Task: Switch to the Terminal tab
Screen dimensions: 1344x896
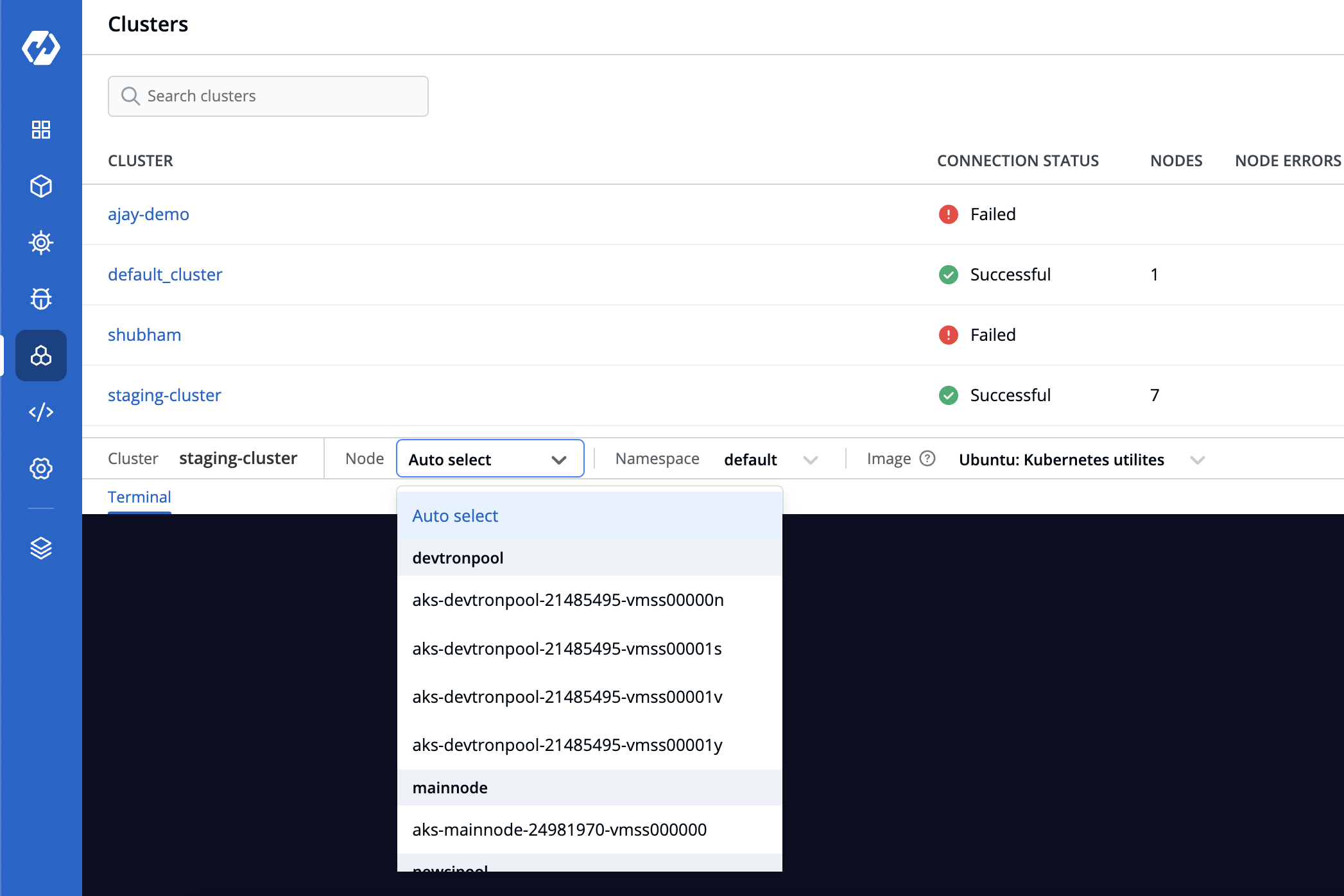Action: point(139,497)
